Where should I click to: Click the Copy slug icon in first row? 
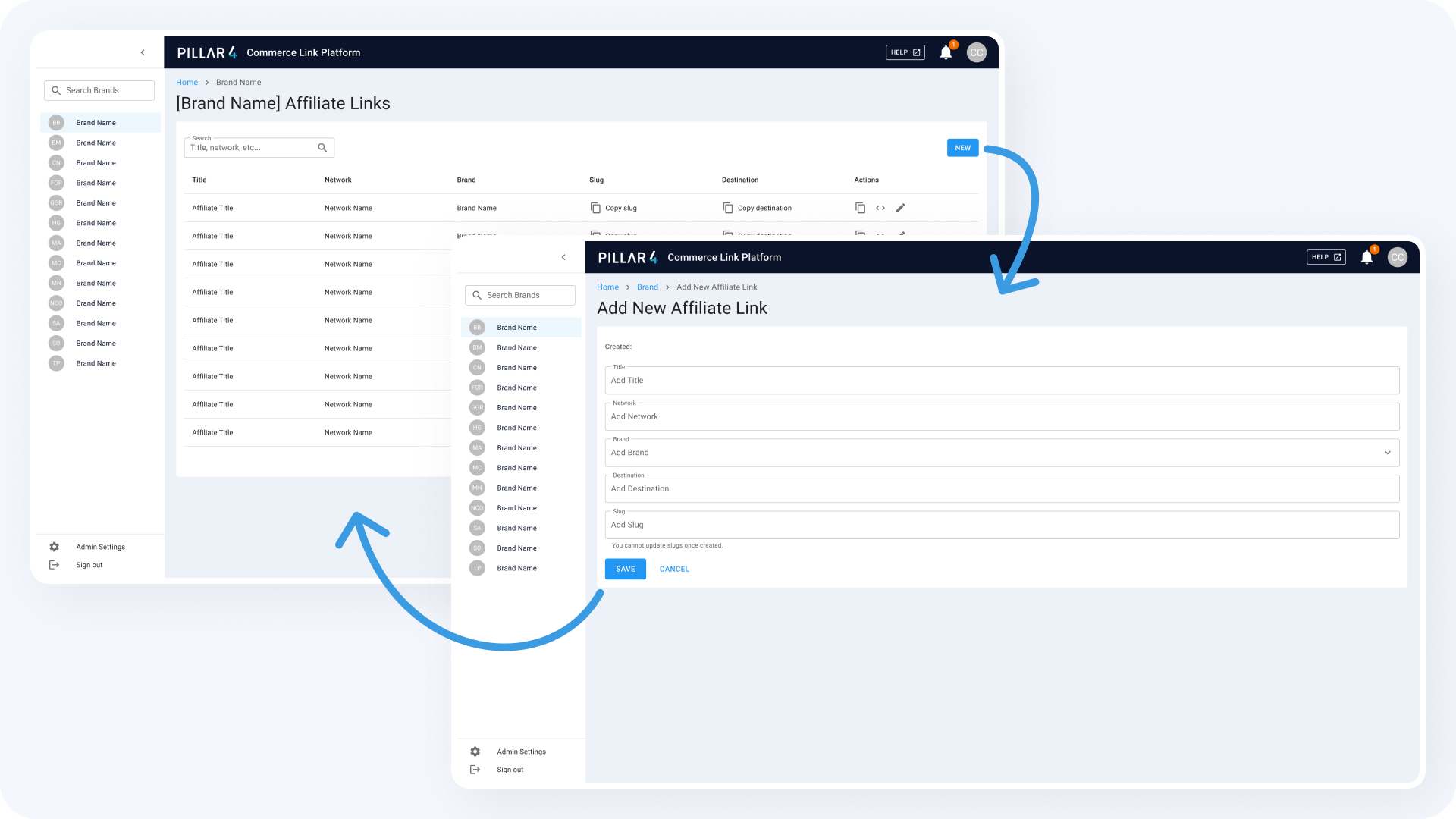[x=595, y=208]
